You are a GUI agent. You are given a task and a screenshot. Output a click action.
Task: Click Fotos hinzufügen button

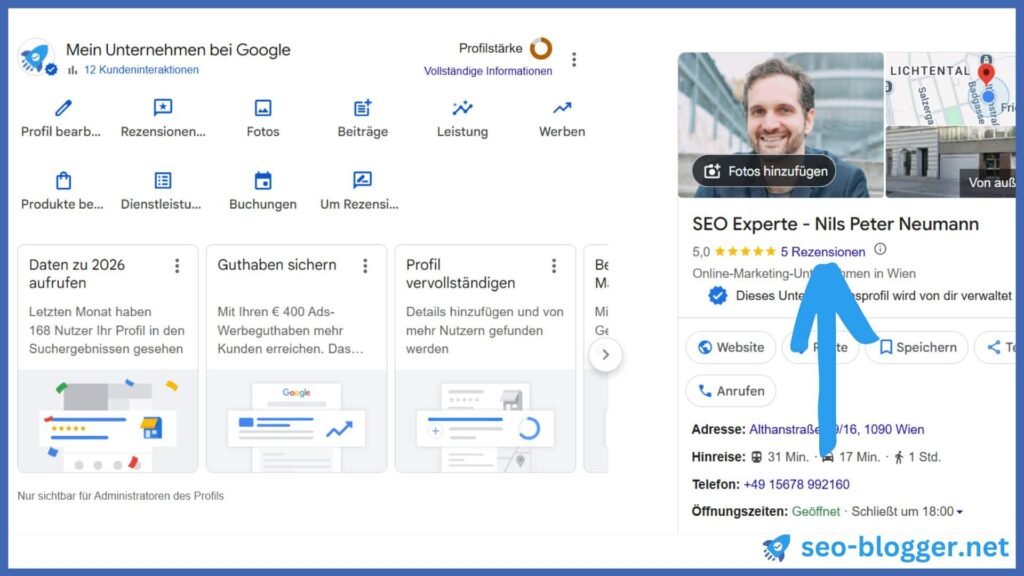(x=764, y=171)
